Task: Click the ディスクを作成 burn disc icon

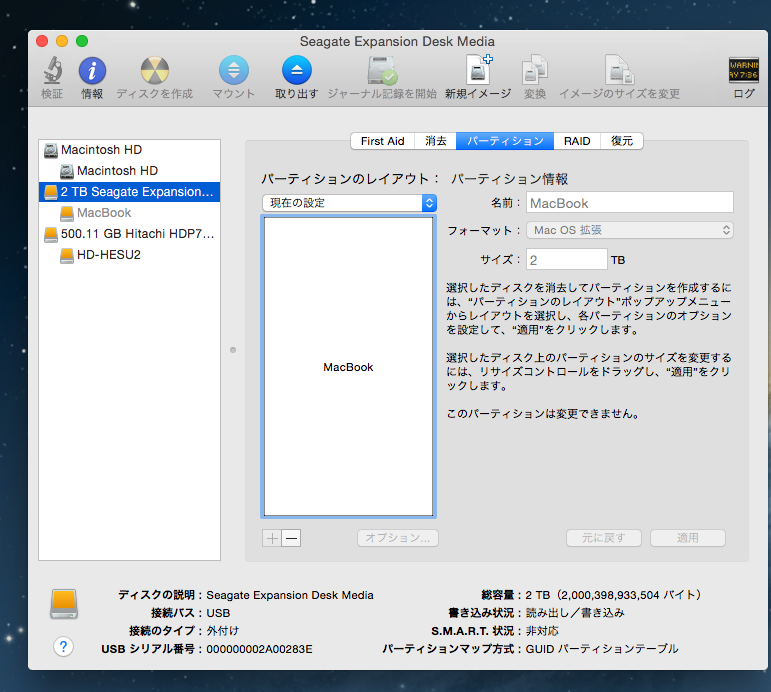Action: (154, 71)
